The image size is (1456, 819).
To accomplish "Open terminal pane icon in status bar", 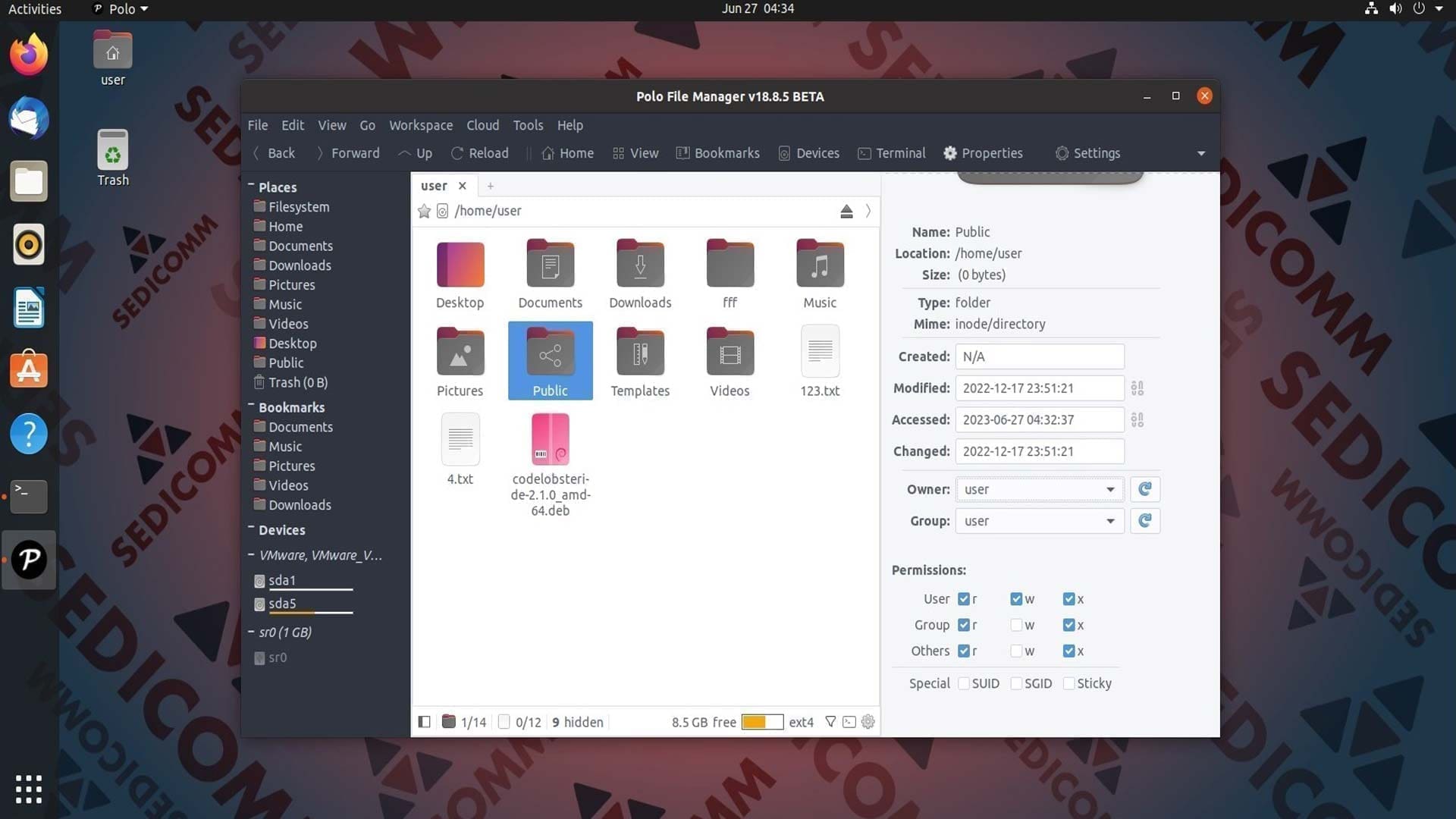I will pos(849,722).
